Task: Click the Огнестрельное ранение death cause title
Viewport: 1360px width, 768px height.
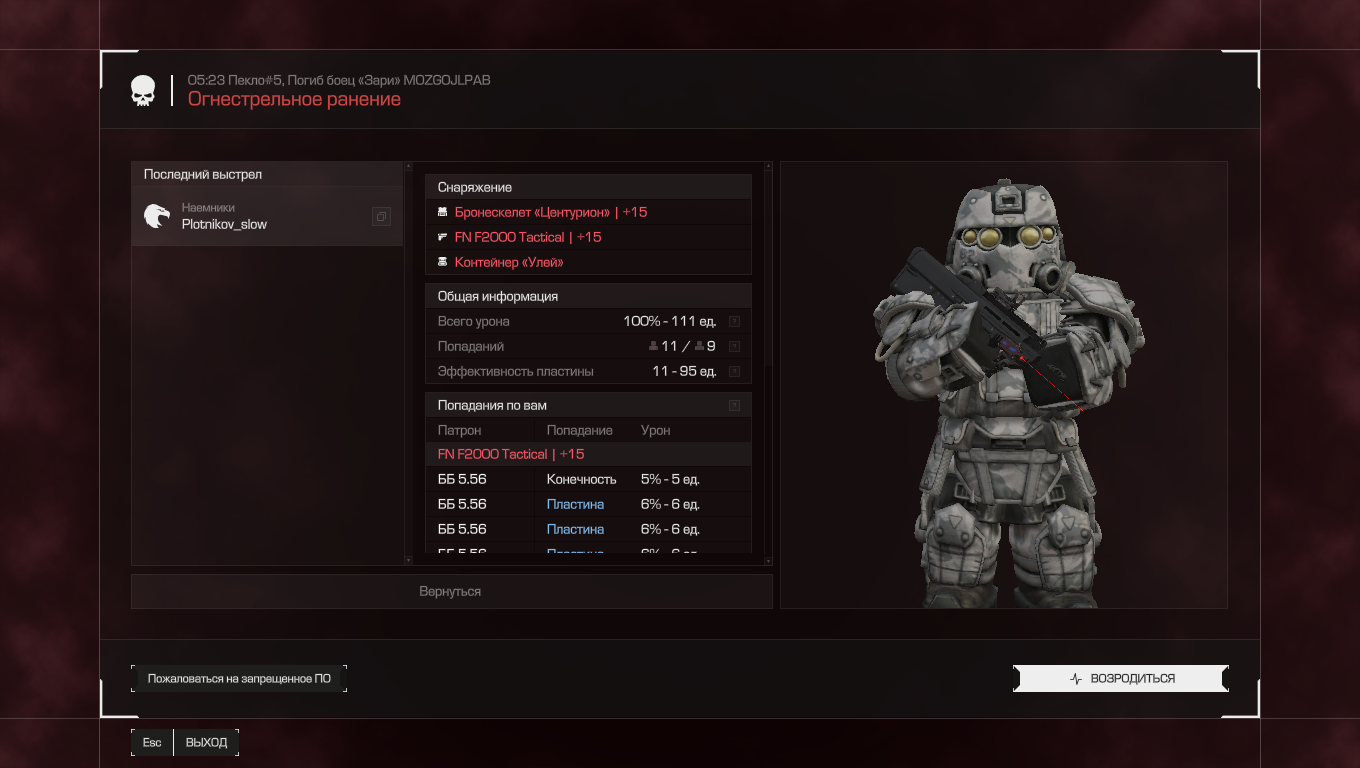Action: (294, 99)
